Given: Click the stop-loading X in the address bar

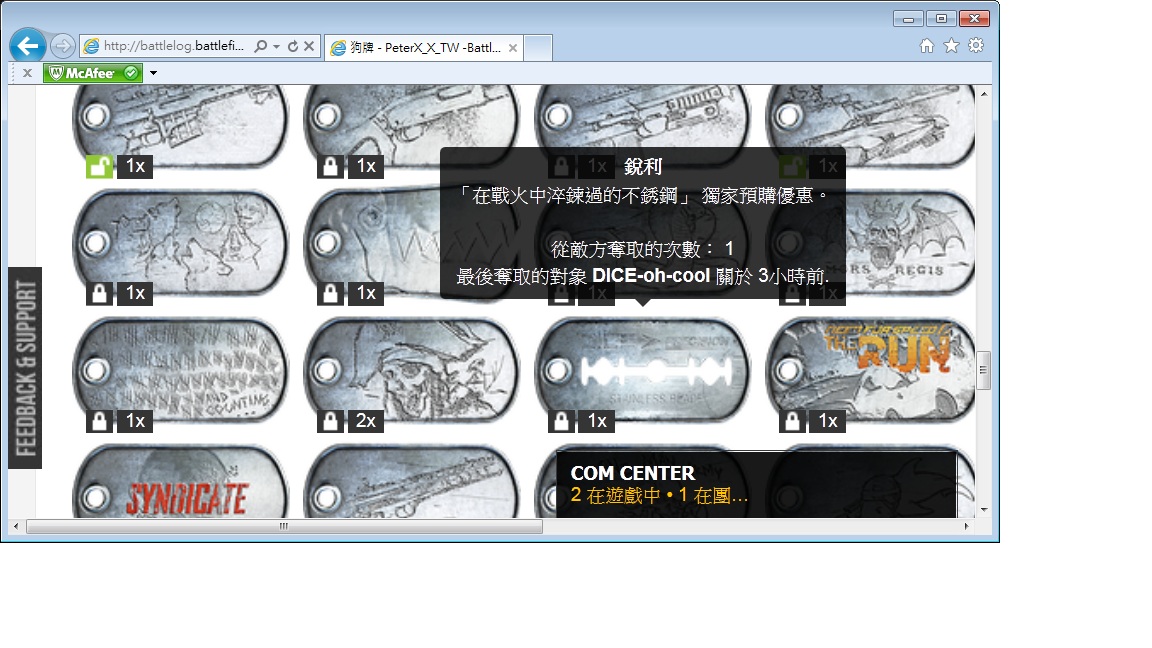Looking at the screenshot, I should point(309,46).
